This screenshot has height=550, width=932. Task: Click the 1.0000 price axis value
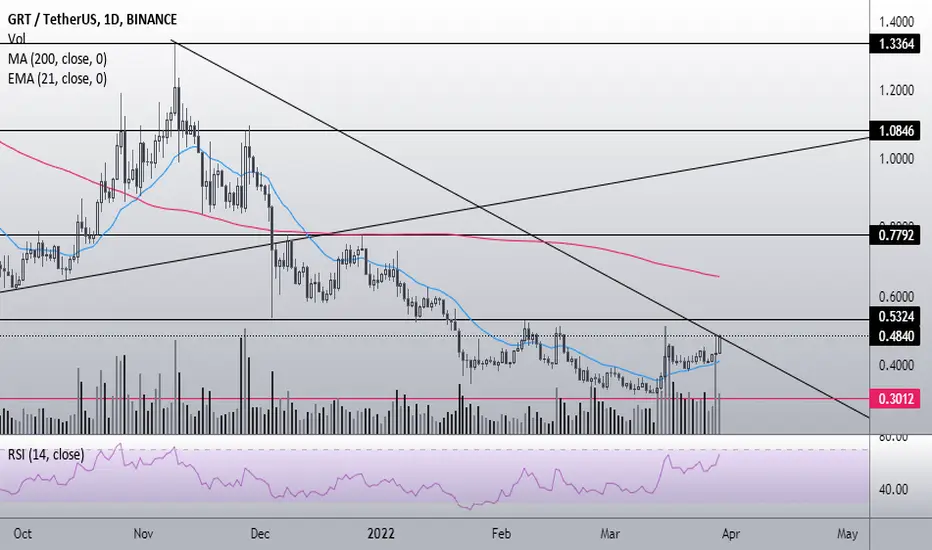[896, 159]
